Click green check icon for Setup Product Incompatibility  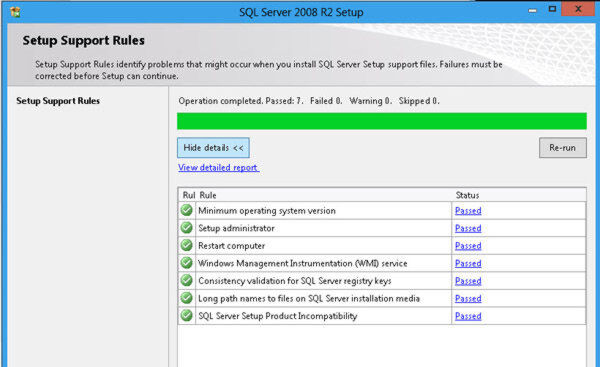pos(186,316)
